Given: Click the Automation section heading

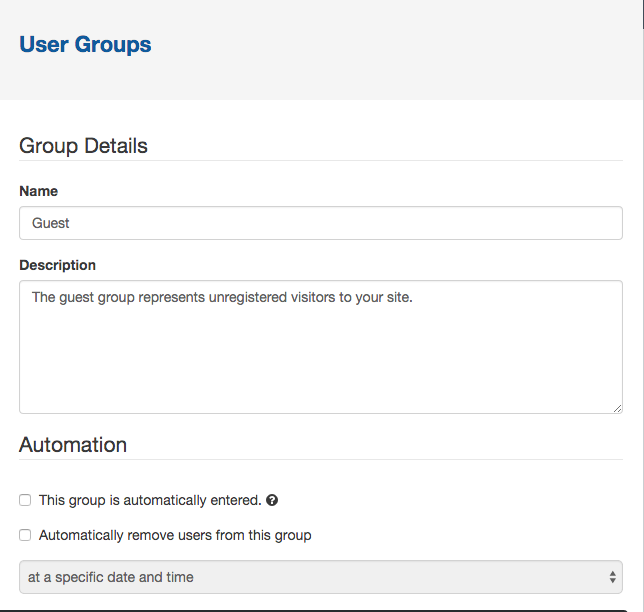Looking at the screenshot, I should pos(73,445).
